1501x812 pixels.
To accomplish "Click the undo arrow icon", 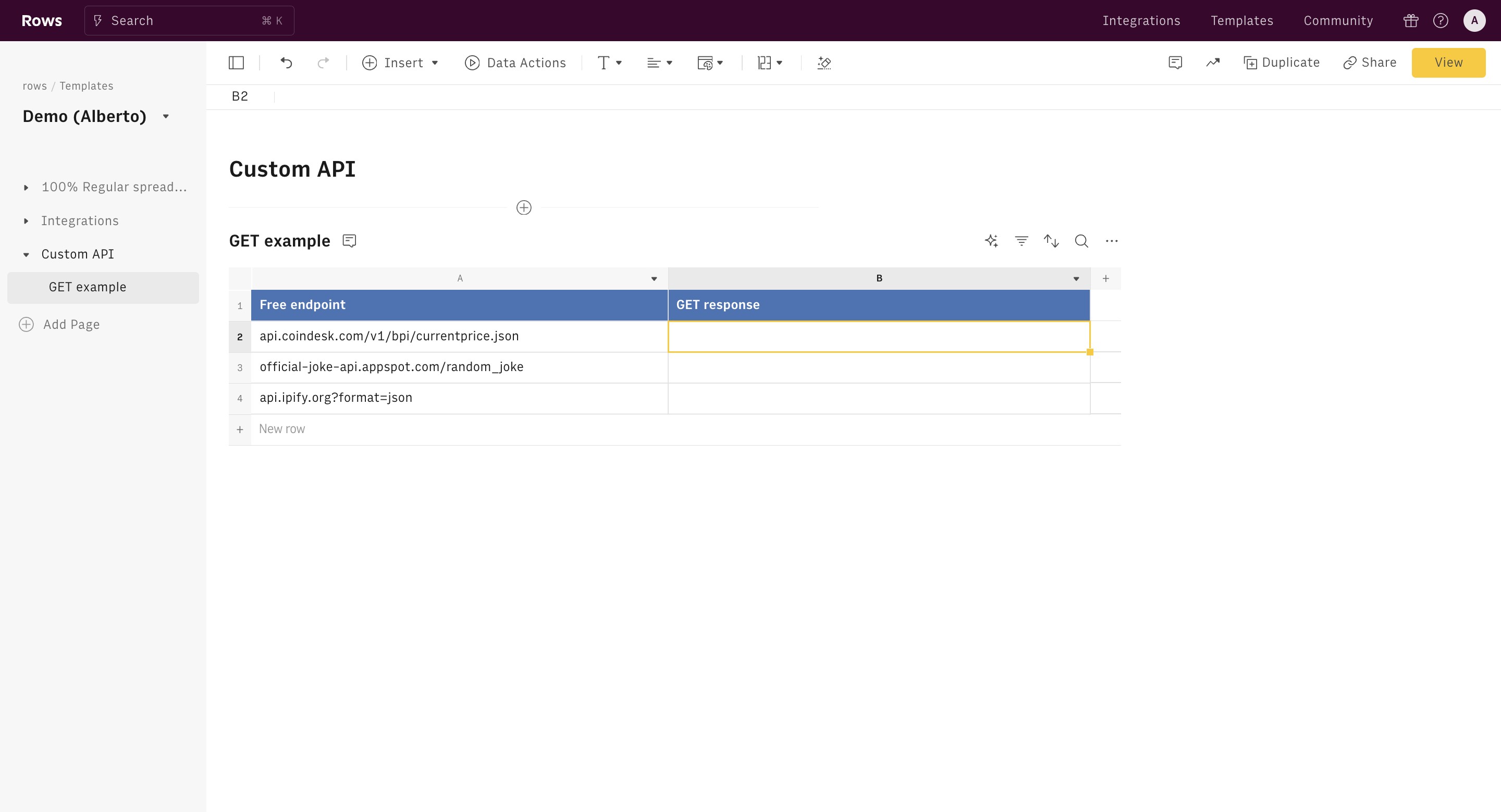I will coord(286,63).
